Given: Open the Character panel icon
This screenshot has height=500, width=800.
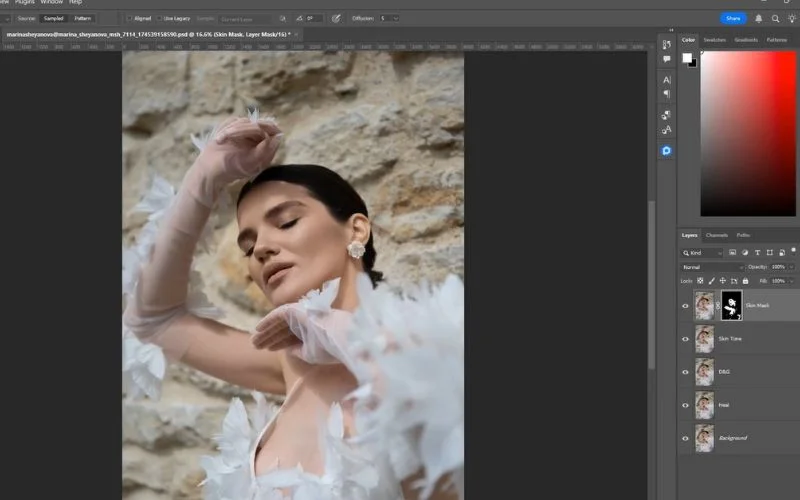Looking at the screenshot, I should pyautogui.click(x=667, y=80).
